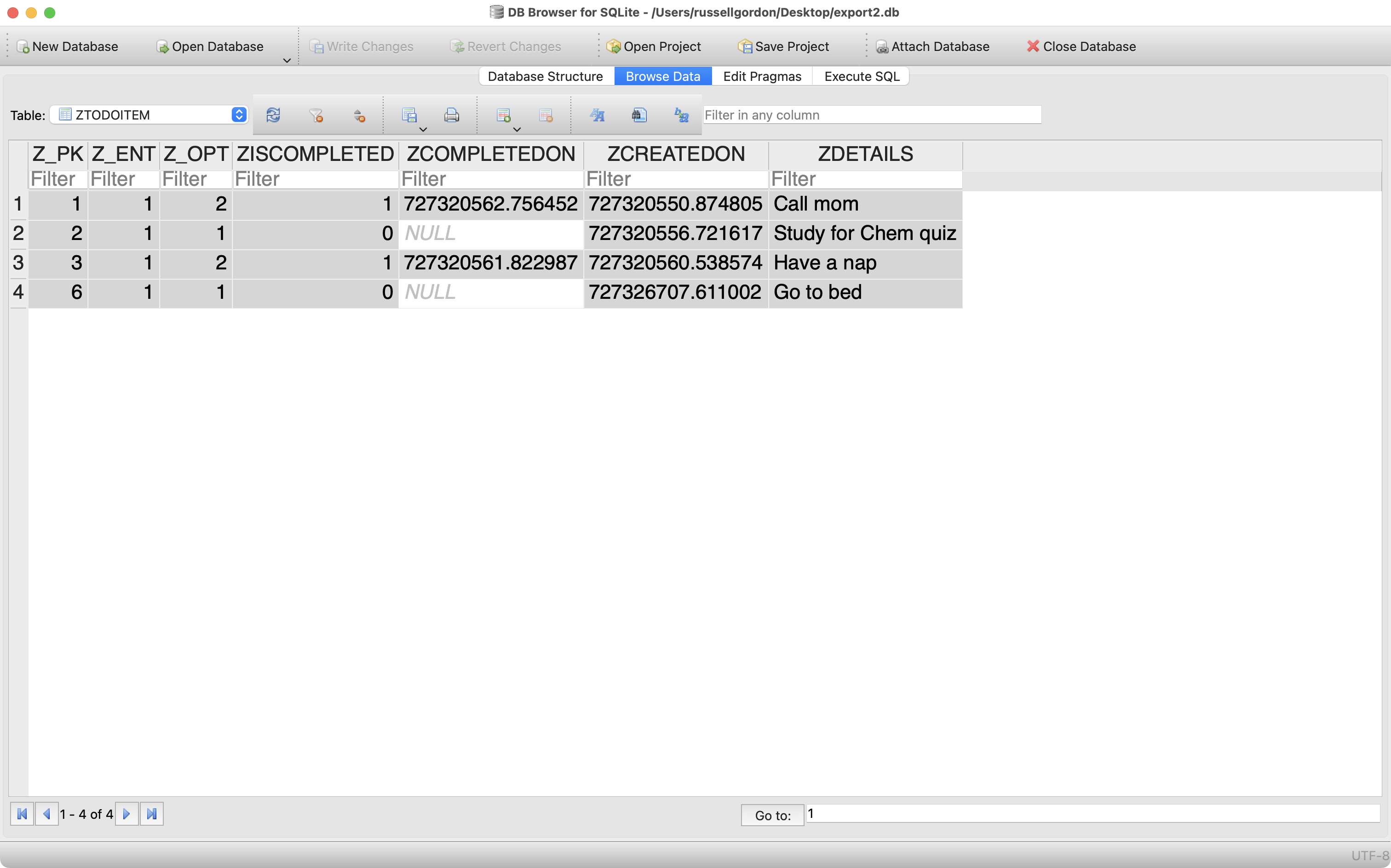Click the Close Database button
1391x868 pixels.
(1081, 46)
